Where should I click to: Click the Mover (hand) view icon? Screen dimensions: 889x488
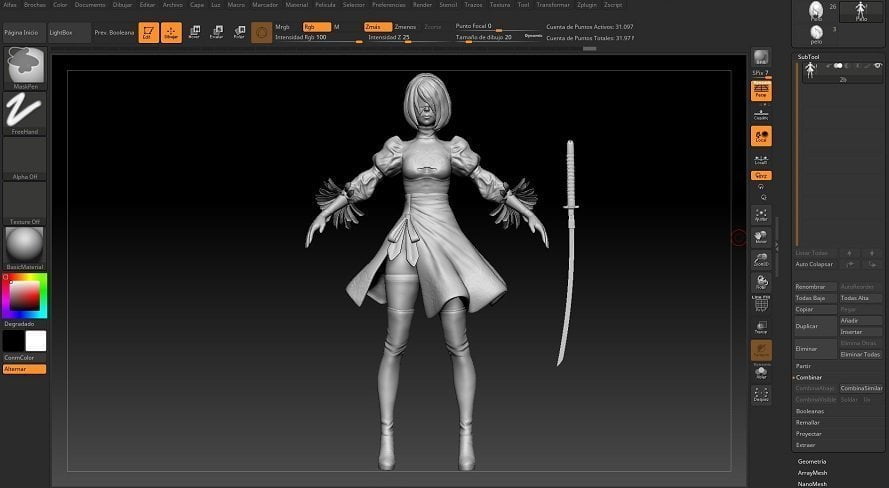[761, 237]
